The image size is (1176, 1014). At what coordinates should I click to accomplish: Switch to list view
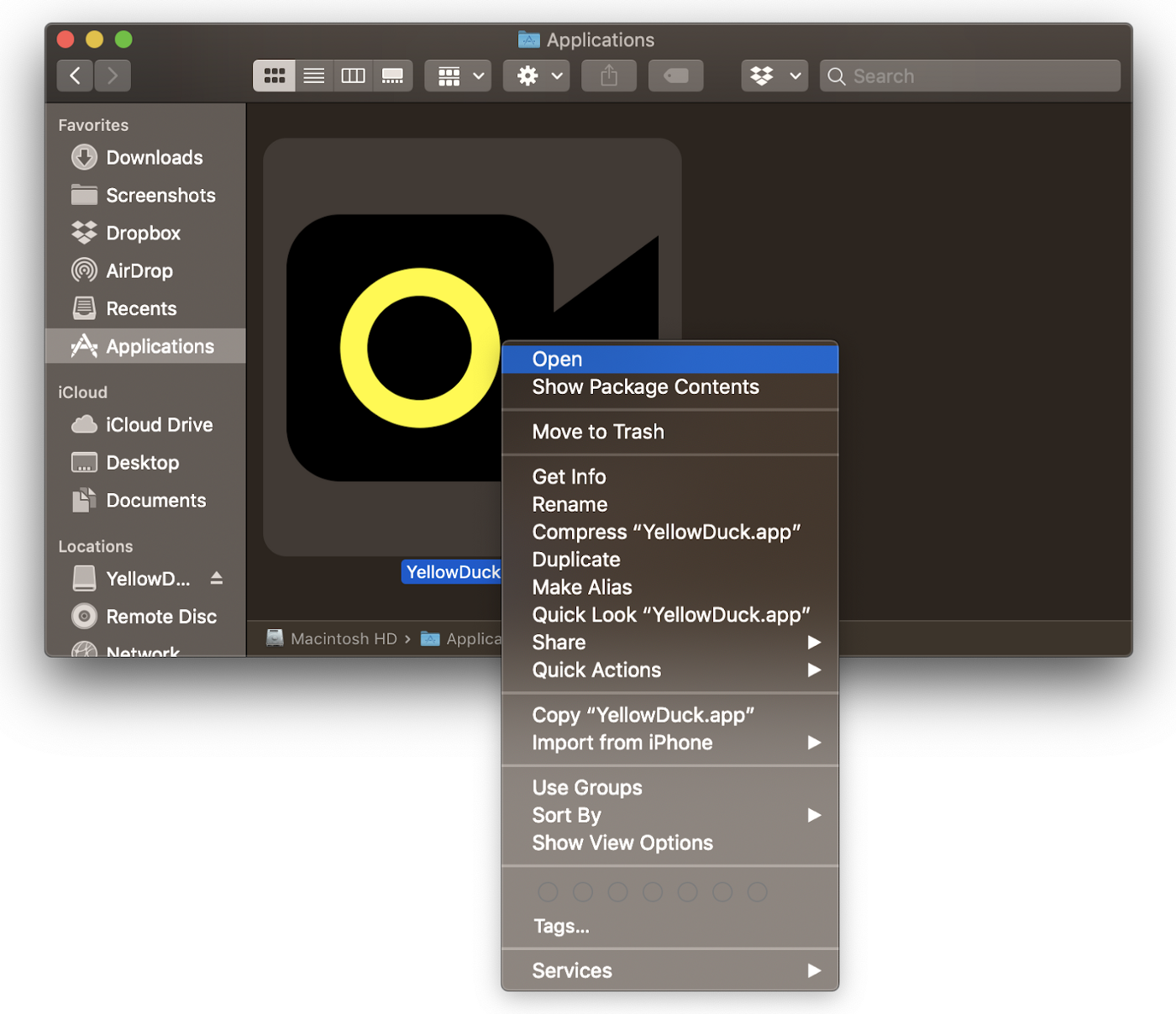point(314,76)
